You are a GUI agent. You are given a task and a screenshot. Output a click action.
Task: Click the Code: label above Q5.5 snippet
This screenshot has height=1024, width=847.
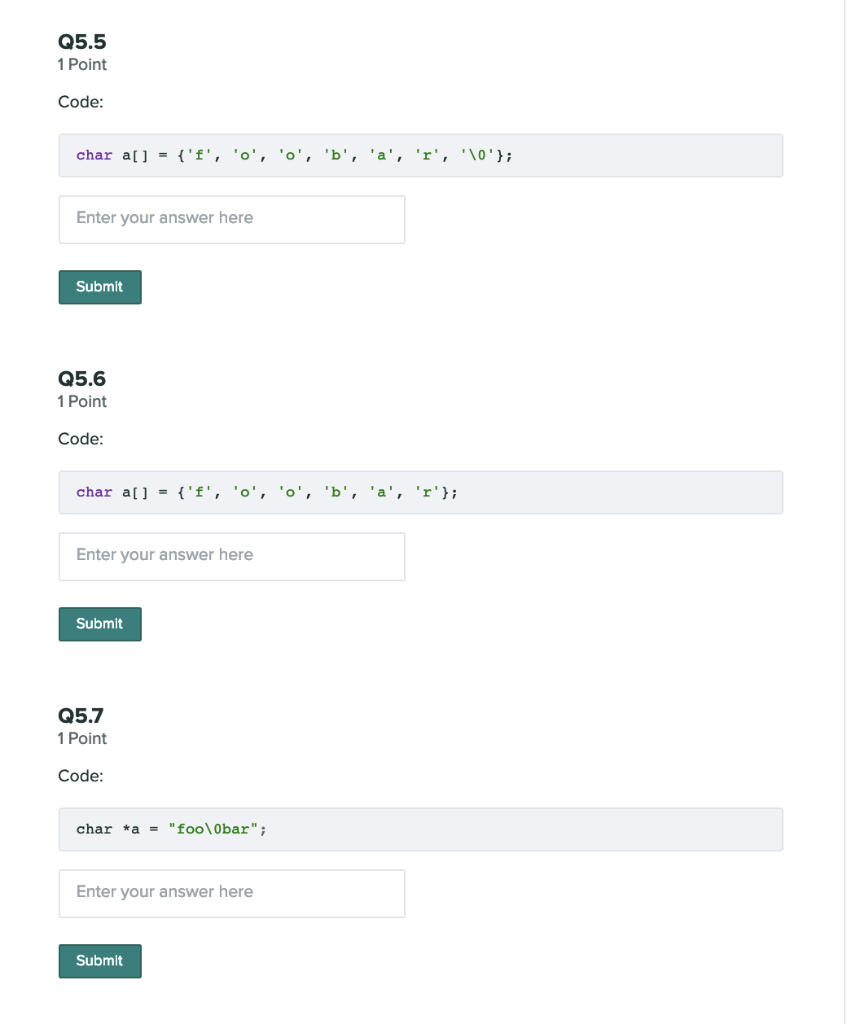pyautogui.click(x=79, y=102)
